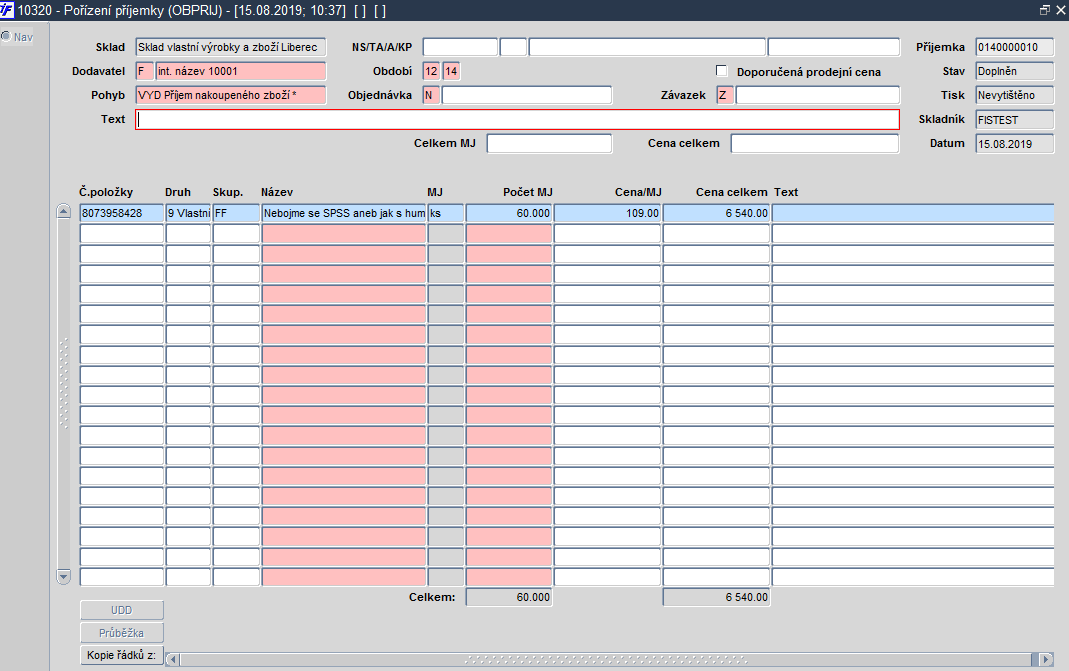Click the header Cena celkem field
Screen dimensions: 1069x671
pyautogui.click(x=815, y=143)
